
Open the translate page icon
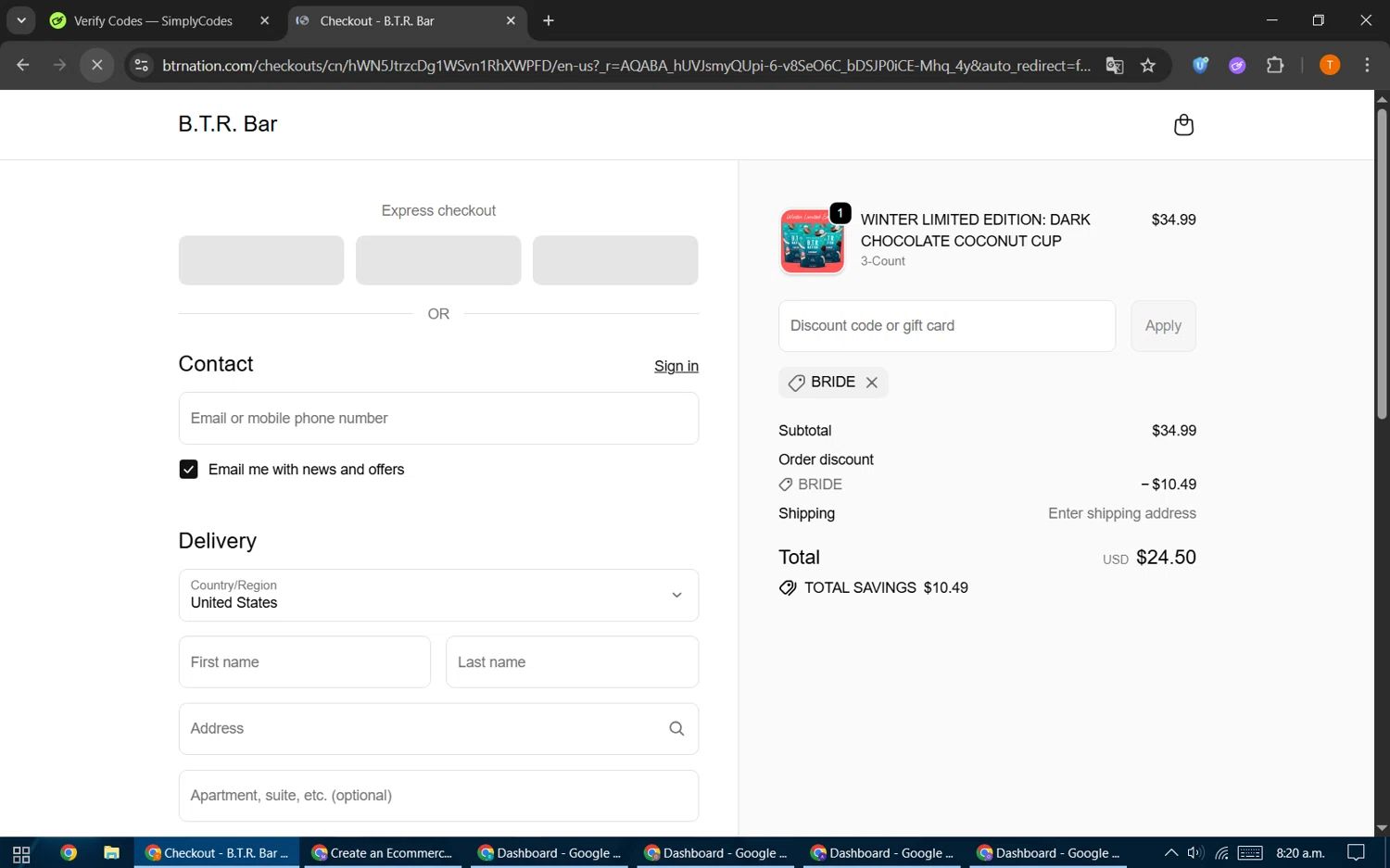coord(1115,65)
